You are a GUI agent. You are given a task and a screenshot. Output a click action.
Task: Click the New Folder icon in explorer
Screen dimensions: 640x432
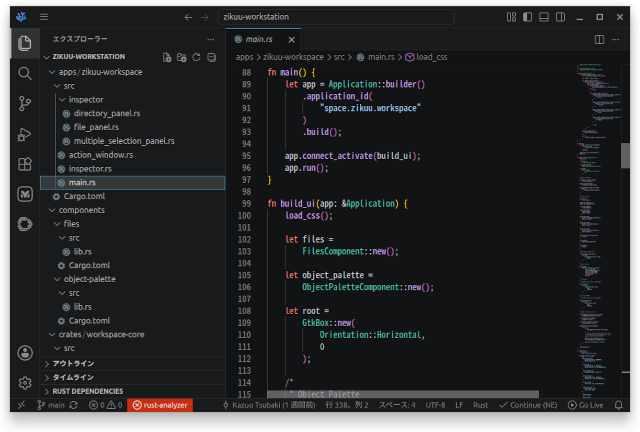tap(182, 57)
